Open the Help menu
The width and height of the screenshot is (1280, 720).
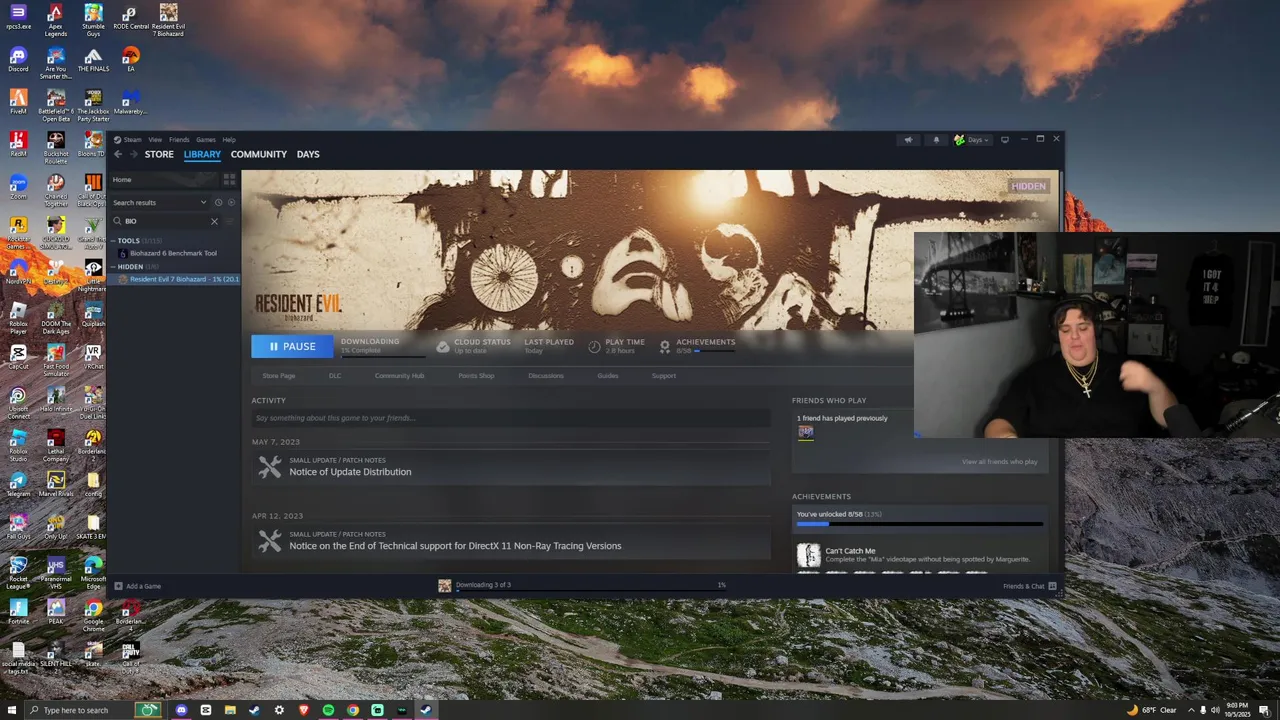click(229, 140)
